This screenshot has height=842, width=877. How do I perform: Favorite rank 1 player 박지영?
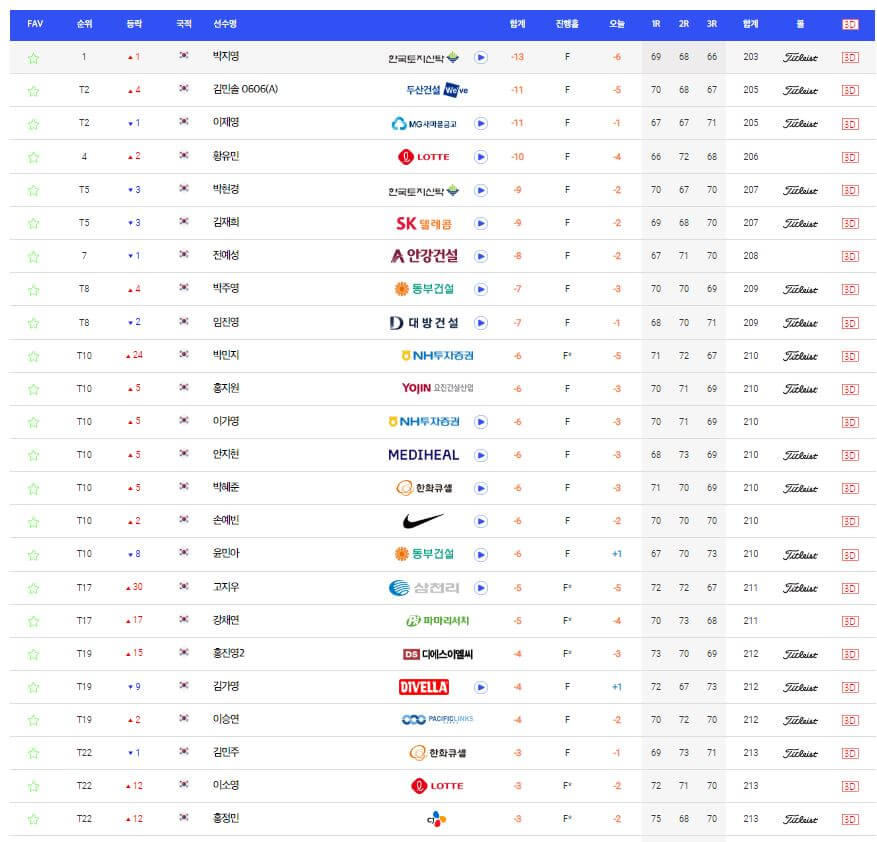click(34, 58)
